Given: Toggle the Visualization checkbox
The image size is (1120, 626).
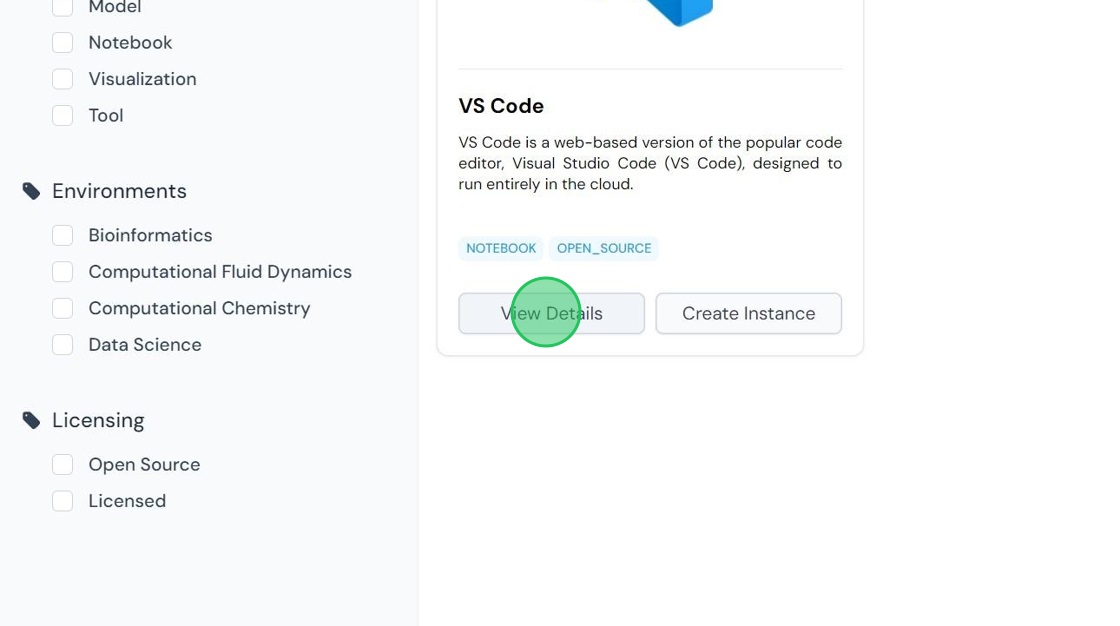Looking at the screenshot, I should tap(62, 79).
